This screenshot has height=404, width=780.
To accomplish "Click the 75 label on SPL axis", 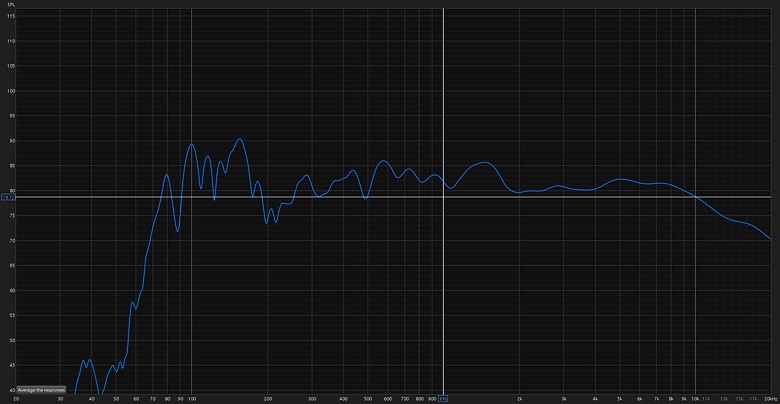I will point(12,215).
